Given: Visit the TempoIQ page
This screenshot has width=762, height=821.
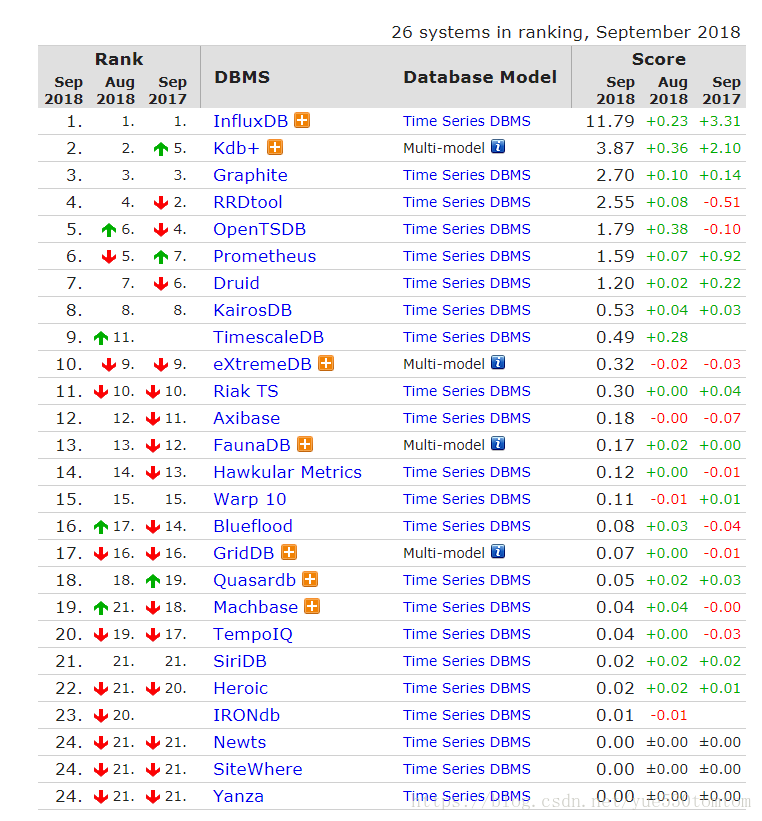Looking at the screenshot, I should tap(253, 634).
